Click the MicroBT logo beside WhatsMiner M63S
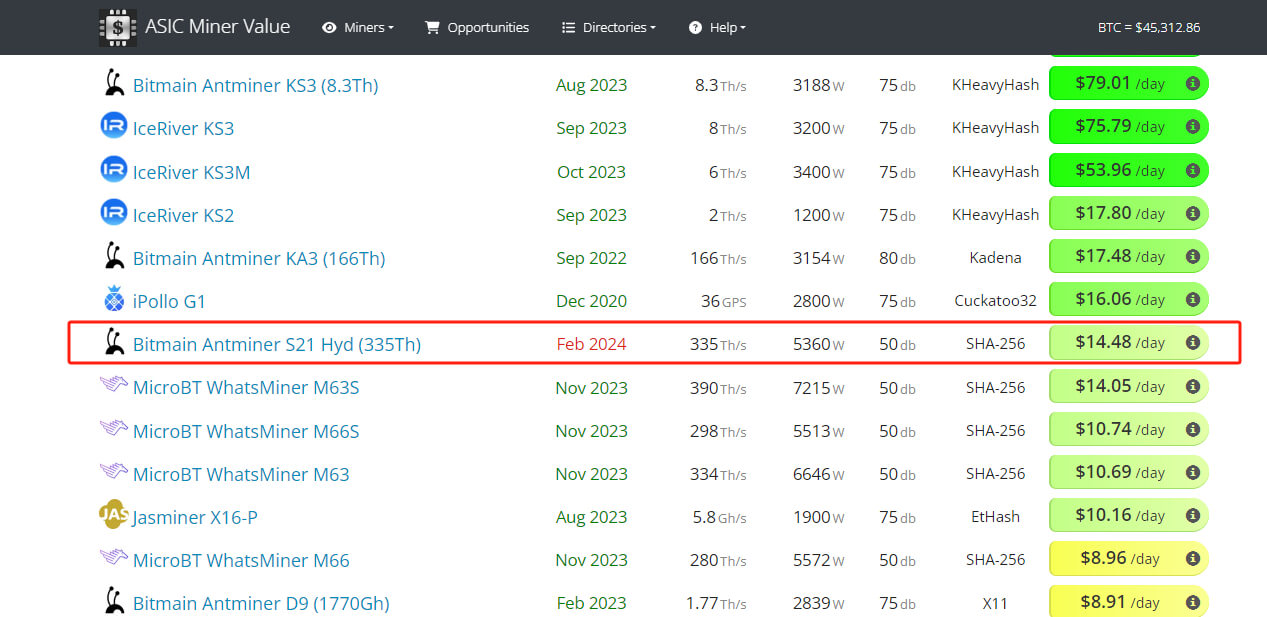This screenshot has width=1267, height=617. click(114, 386)
